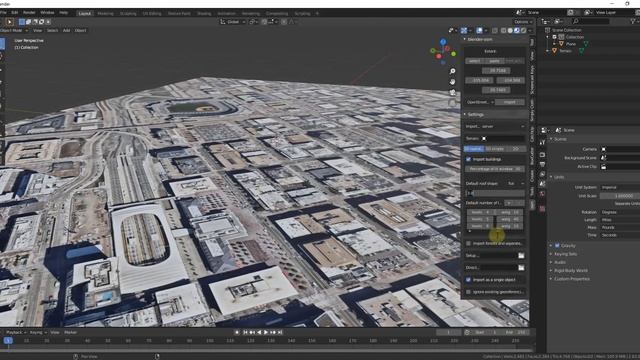Adjust the Percentage of screen slider
Screen dimensions: 640x360
(x=495, y=169)
